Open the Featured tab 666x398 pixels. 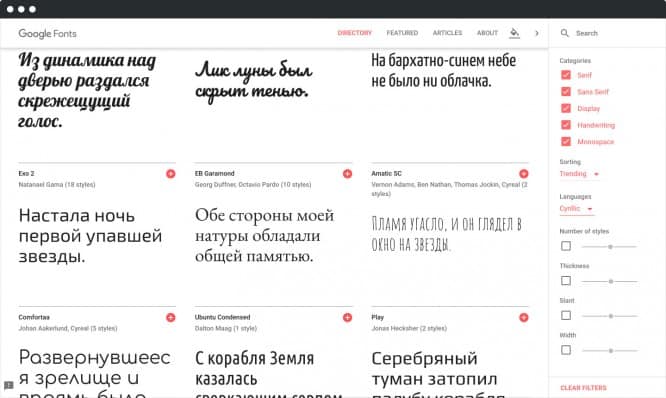[x=402, y=33]
